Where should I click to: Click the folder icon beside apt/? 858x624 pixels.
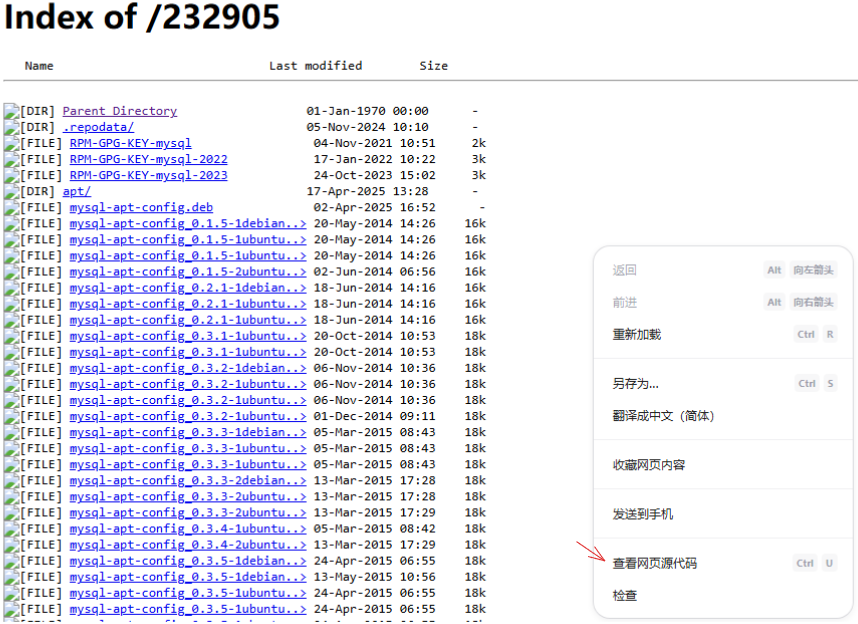11,192
